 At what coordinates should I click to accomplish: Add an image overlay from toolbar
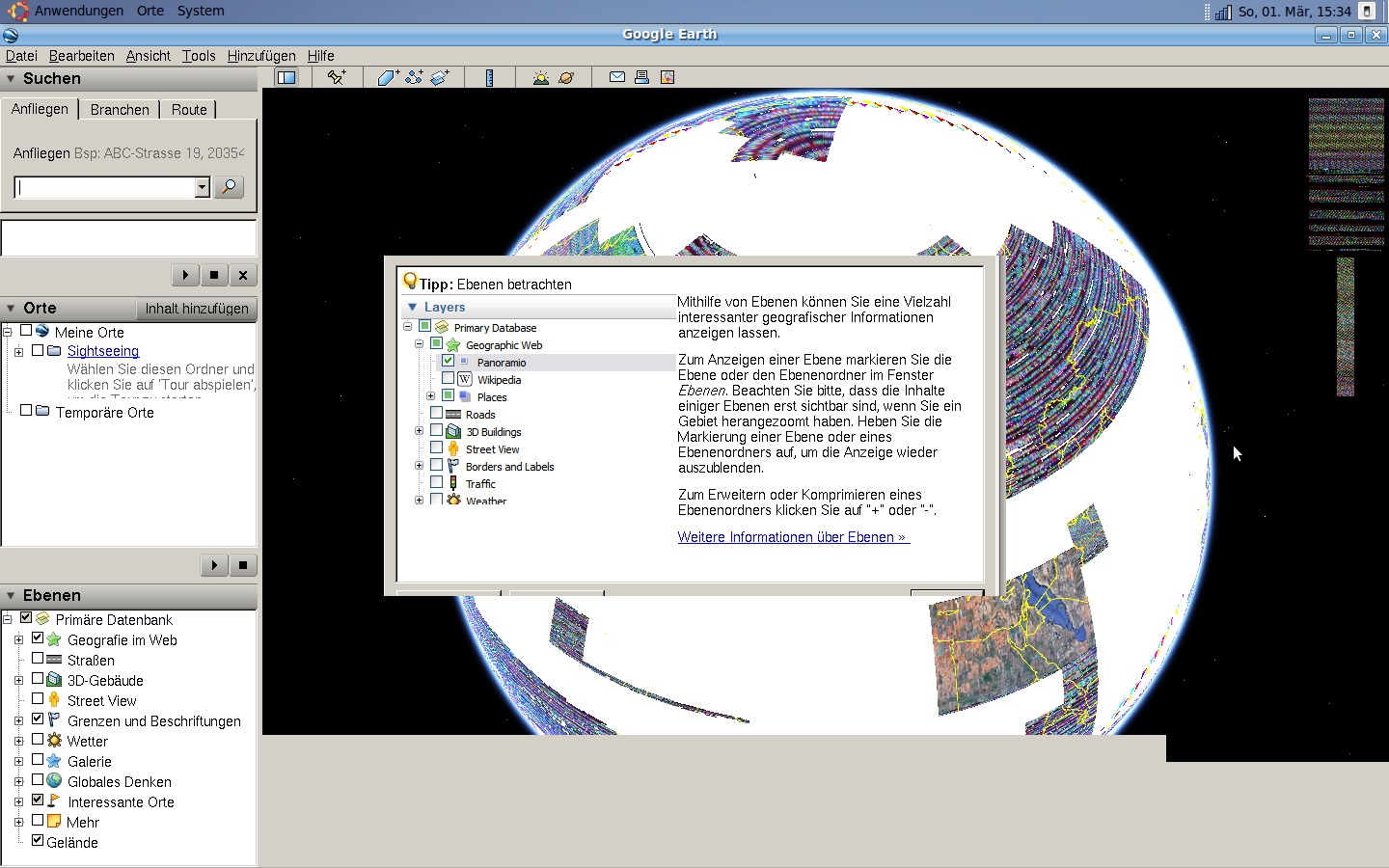[x=440, y=77]
